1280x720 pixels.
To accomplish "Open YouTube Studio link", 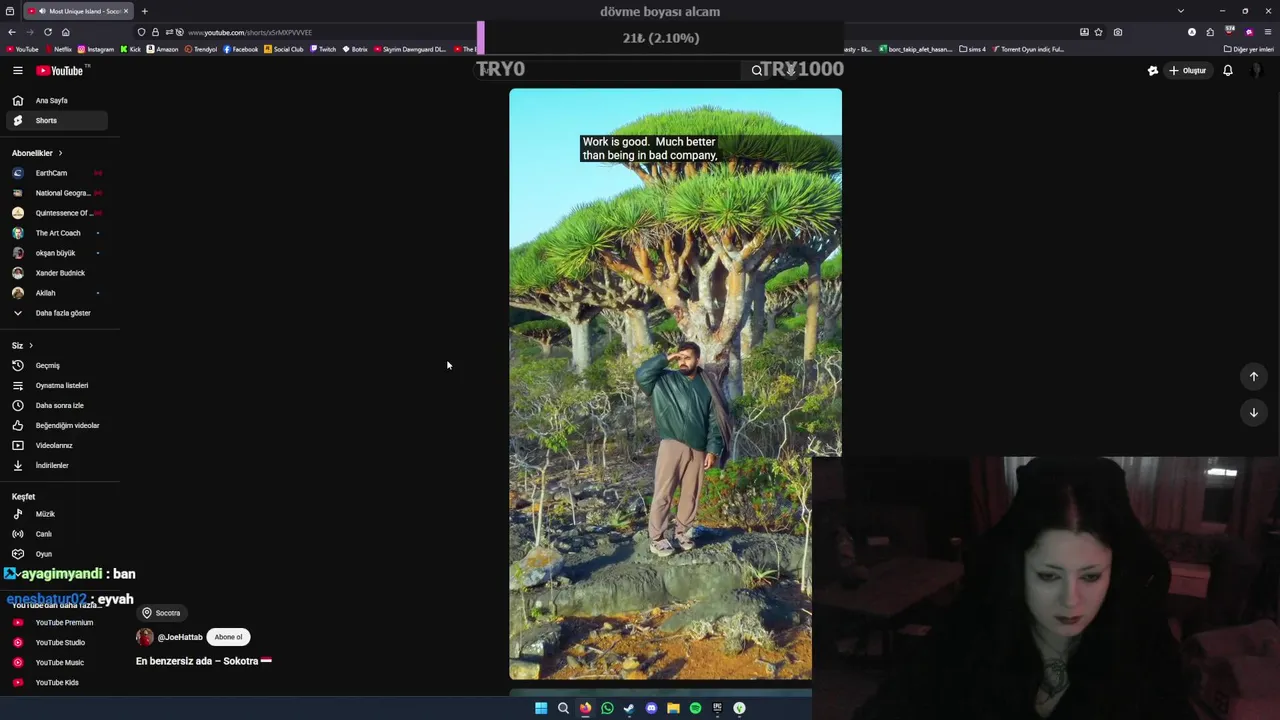I will tap(56, 642).
